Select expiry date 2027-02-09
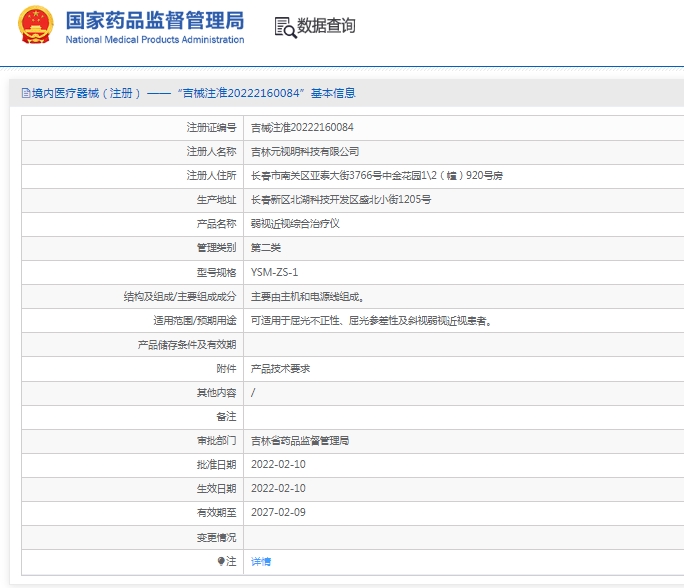This screenshot has height=588, width=684. point(278,512)
